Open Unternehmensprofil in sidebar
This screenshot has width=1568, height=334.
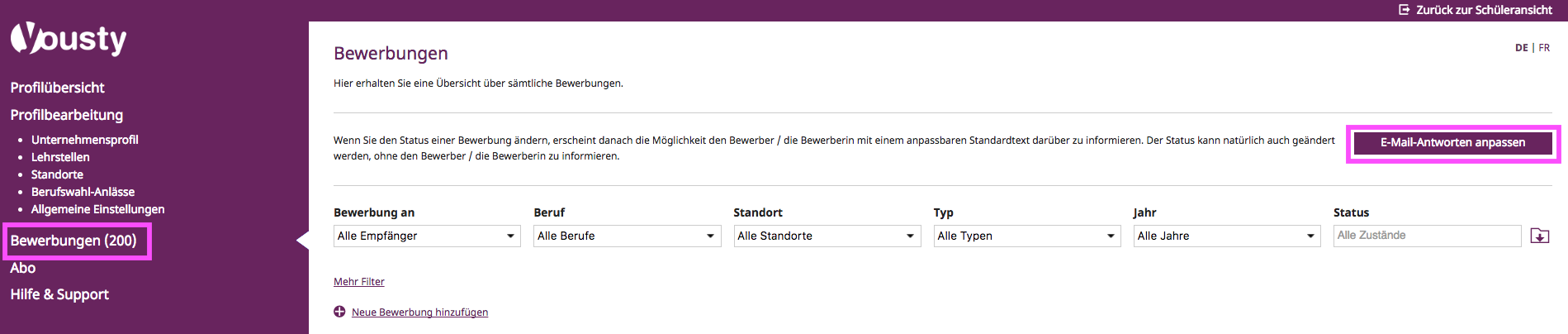tap(85, 140)
